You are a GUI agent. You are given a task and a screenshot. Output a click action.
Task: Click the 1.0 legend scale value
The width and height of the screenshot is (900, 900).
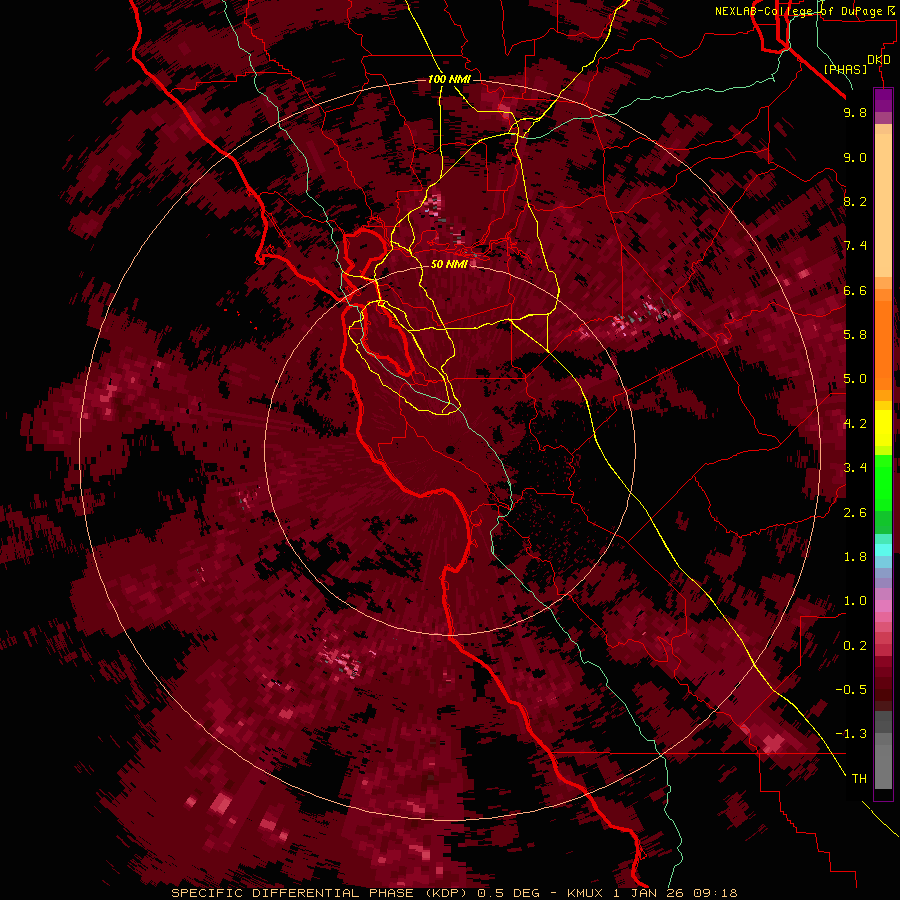tap(855, 601)
